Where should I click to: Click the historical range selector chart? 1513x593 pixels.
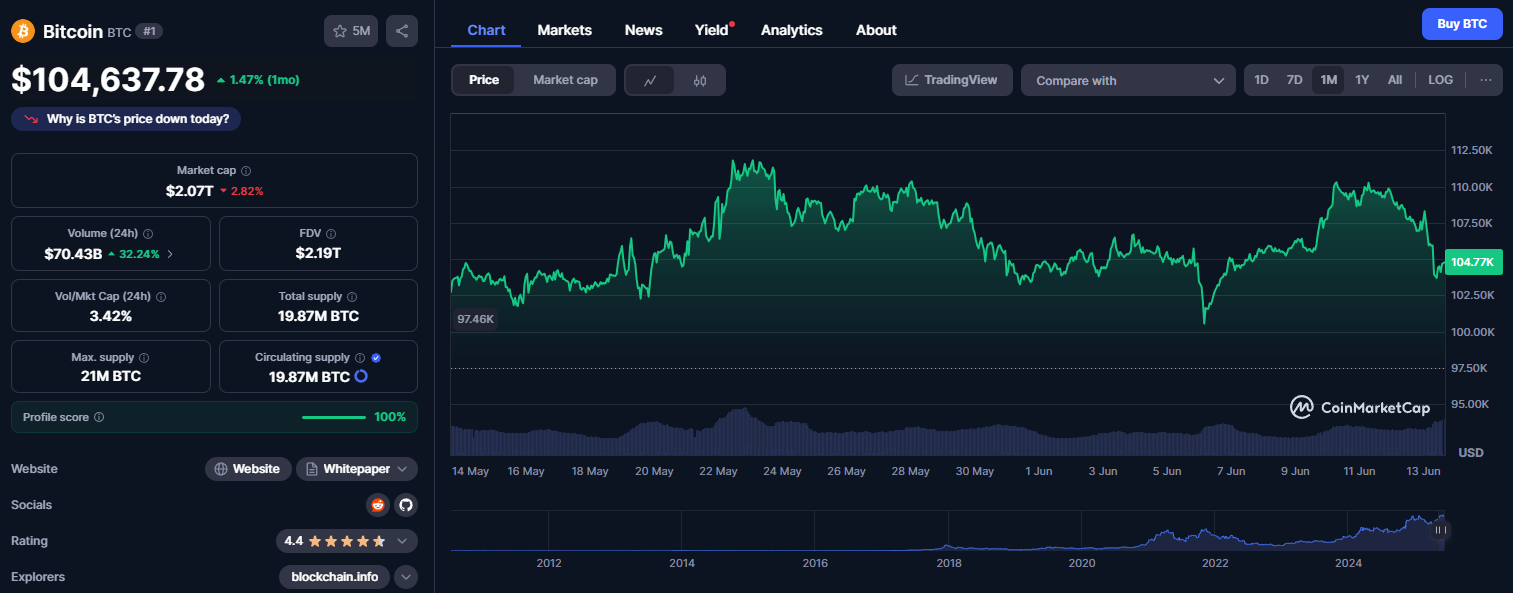pos(946,530)
